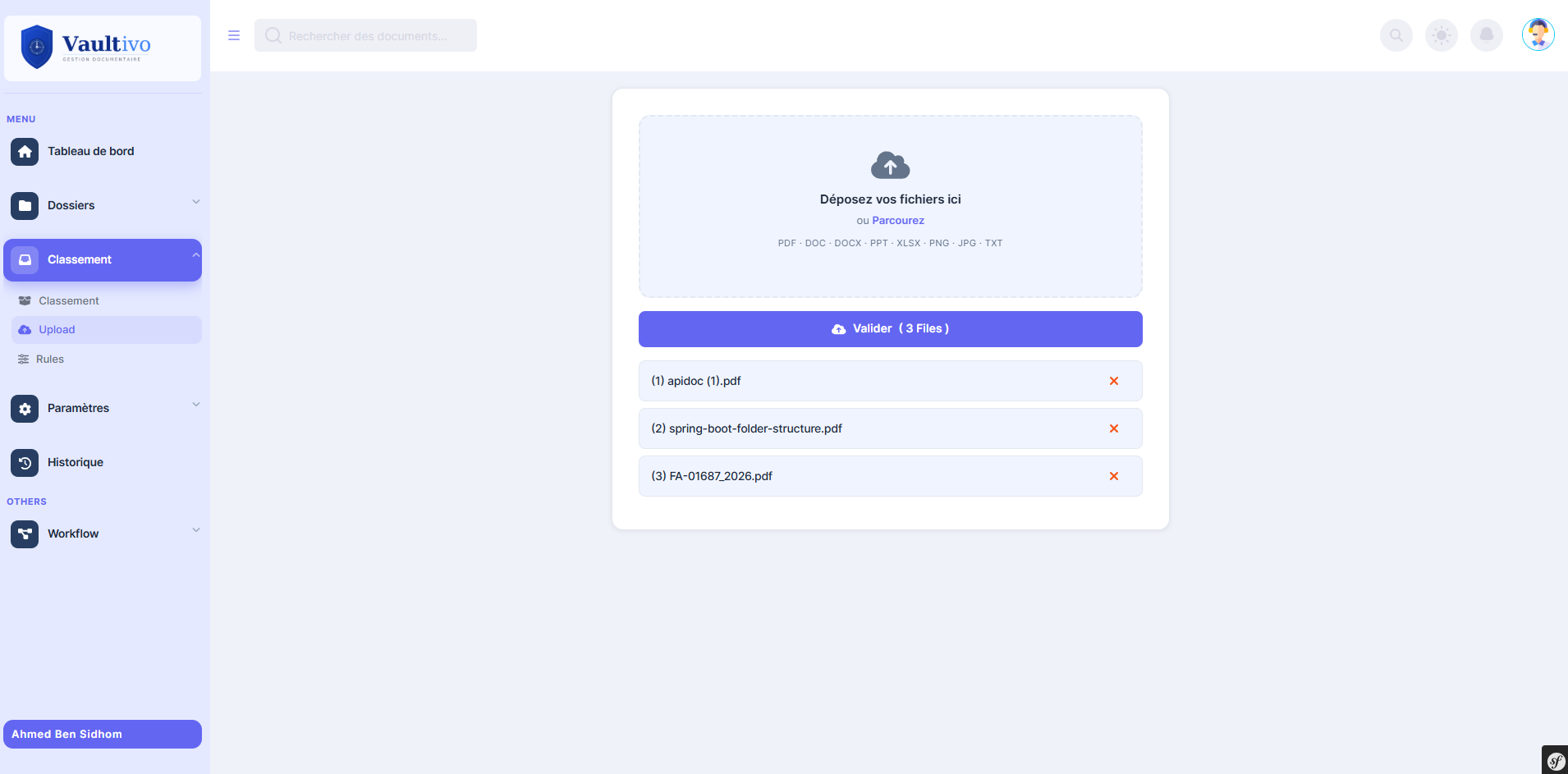Toggle light/dark theme sun icon
This screenshot has width=1568, height=774.
point(1441,35)
